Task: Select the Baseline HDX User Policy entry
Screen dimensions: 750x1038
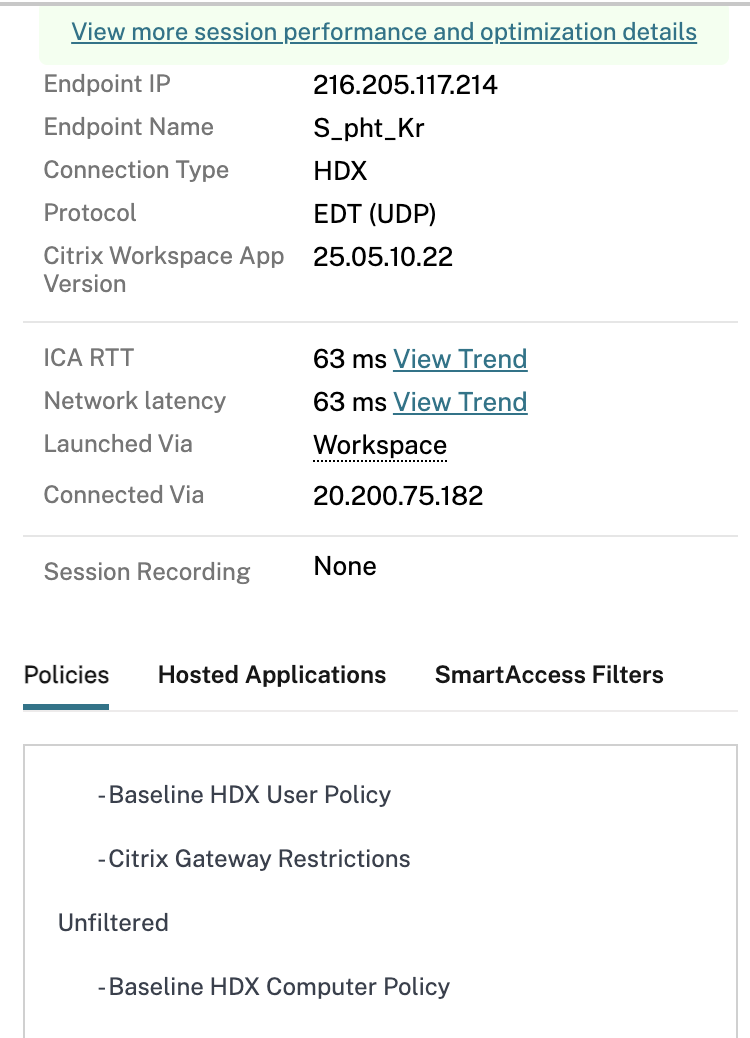Action: [x=249, y=795]
